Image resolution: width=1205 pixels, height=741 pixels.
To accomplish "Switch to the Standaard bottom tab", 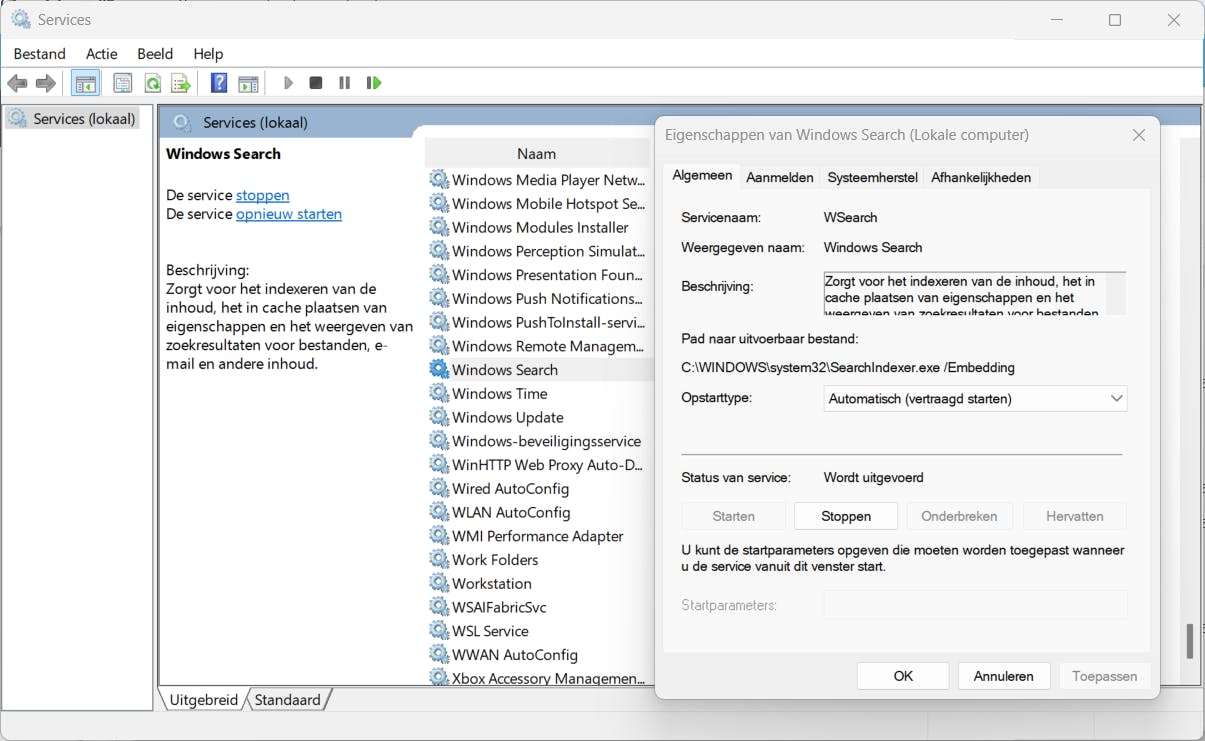I will click(x=288, y=700).
